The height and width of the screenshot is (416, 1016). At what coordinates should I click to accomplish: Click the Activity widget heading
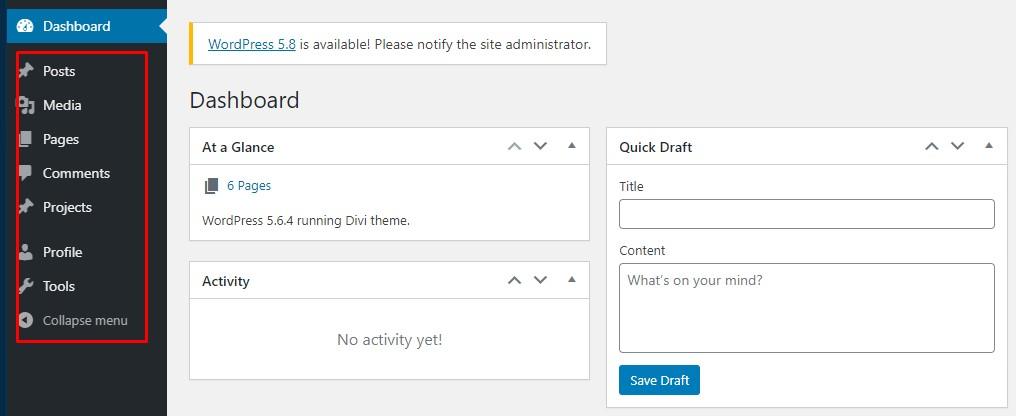tap(225, 281)
